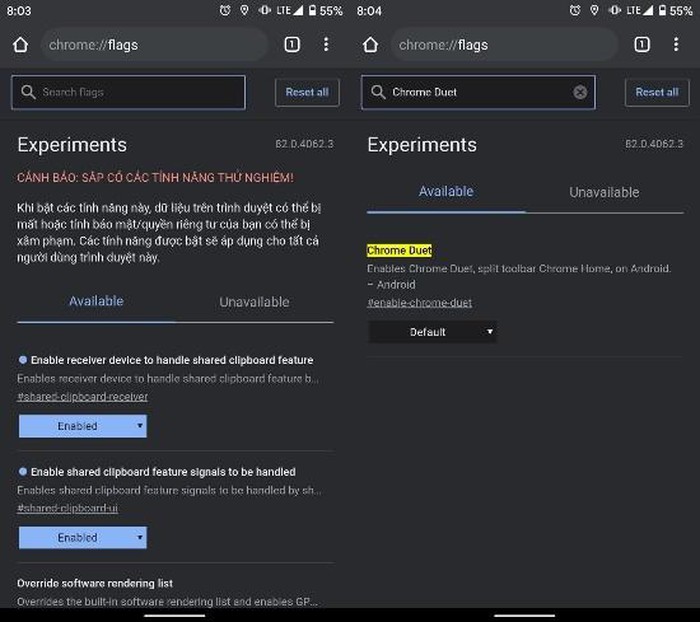Open Enabled dropdown for shared clipboard UI
The height and width of the screenshot is (622, 700).
pos(83,538)
